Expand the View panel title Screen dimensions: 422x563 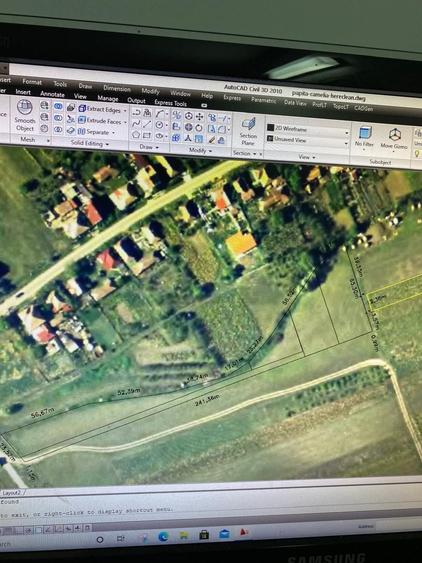(x=307, y=157)
